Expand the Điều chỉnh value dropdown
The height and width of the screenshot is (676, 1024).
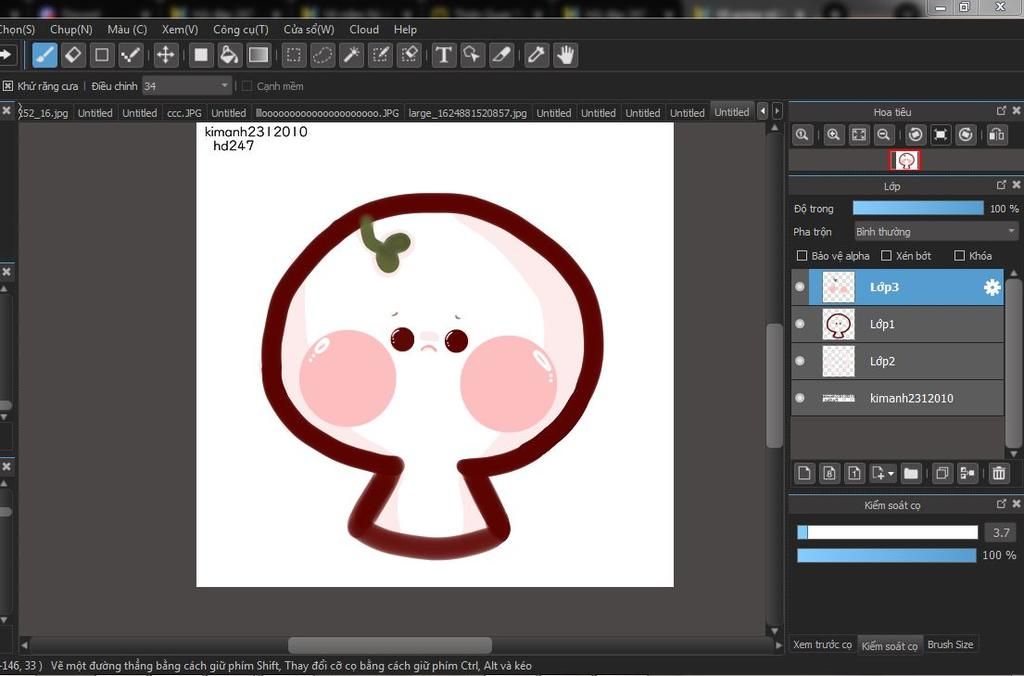[x=224, y=87]
